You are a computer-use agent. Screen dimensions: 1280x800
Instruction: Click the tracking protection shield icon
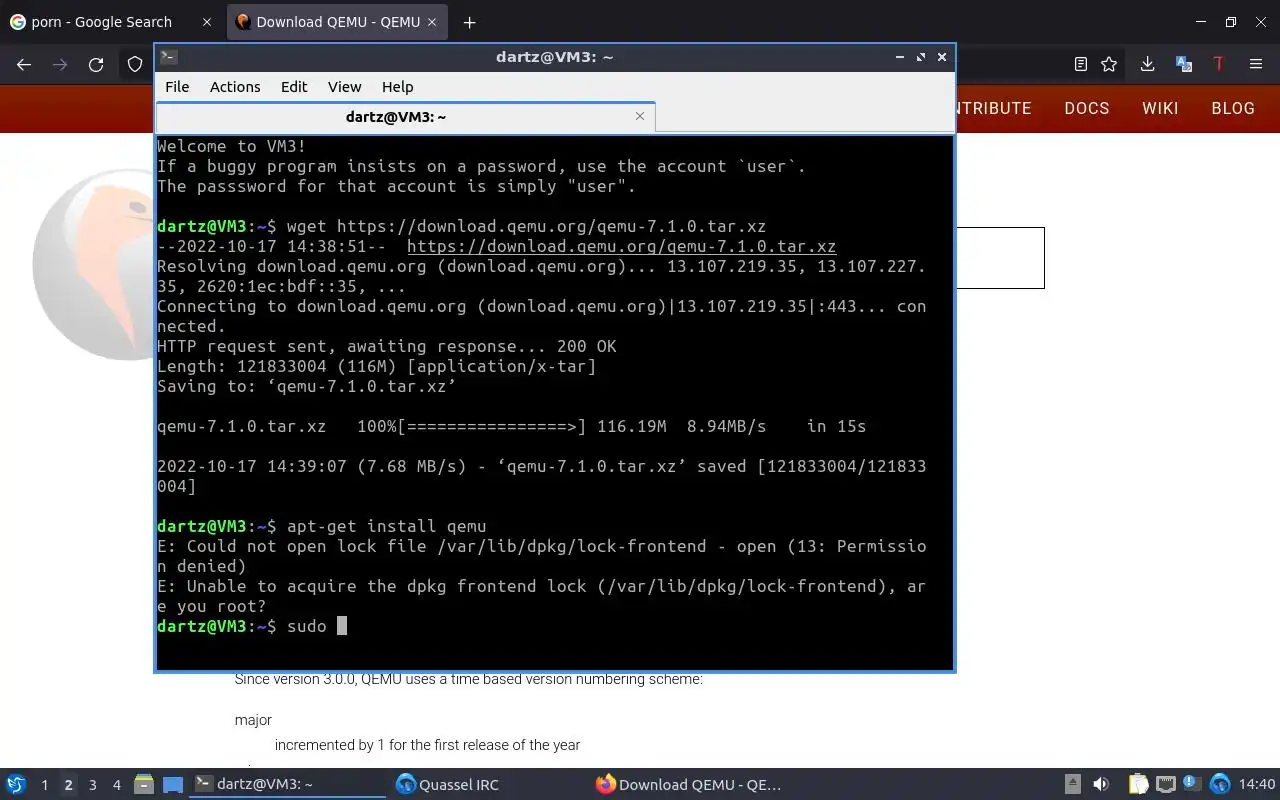pyautogui.click(x=135, y=64)
